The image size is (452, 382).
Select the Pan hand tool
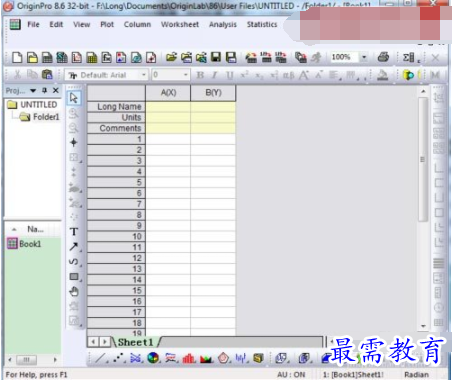(74, 292)
